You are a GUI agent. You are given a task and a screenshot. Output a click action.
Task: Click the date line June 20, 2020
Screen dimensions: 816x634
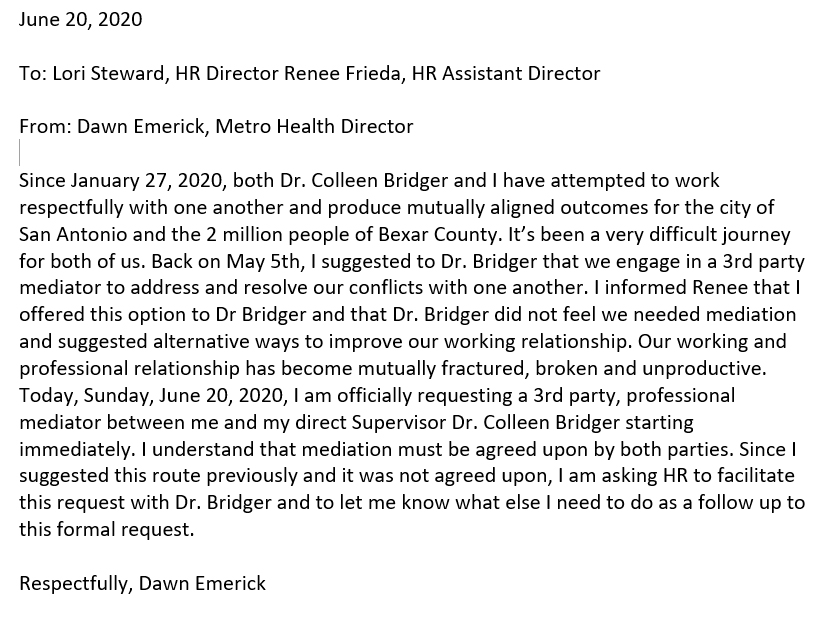pyautogui.click(x=81, y=20)
